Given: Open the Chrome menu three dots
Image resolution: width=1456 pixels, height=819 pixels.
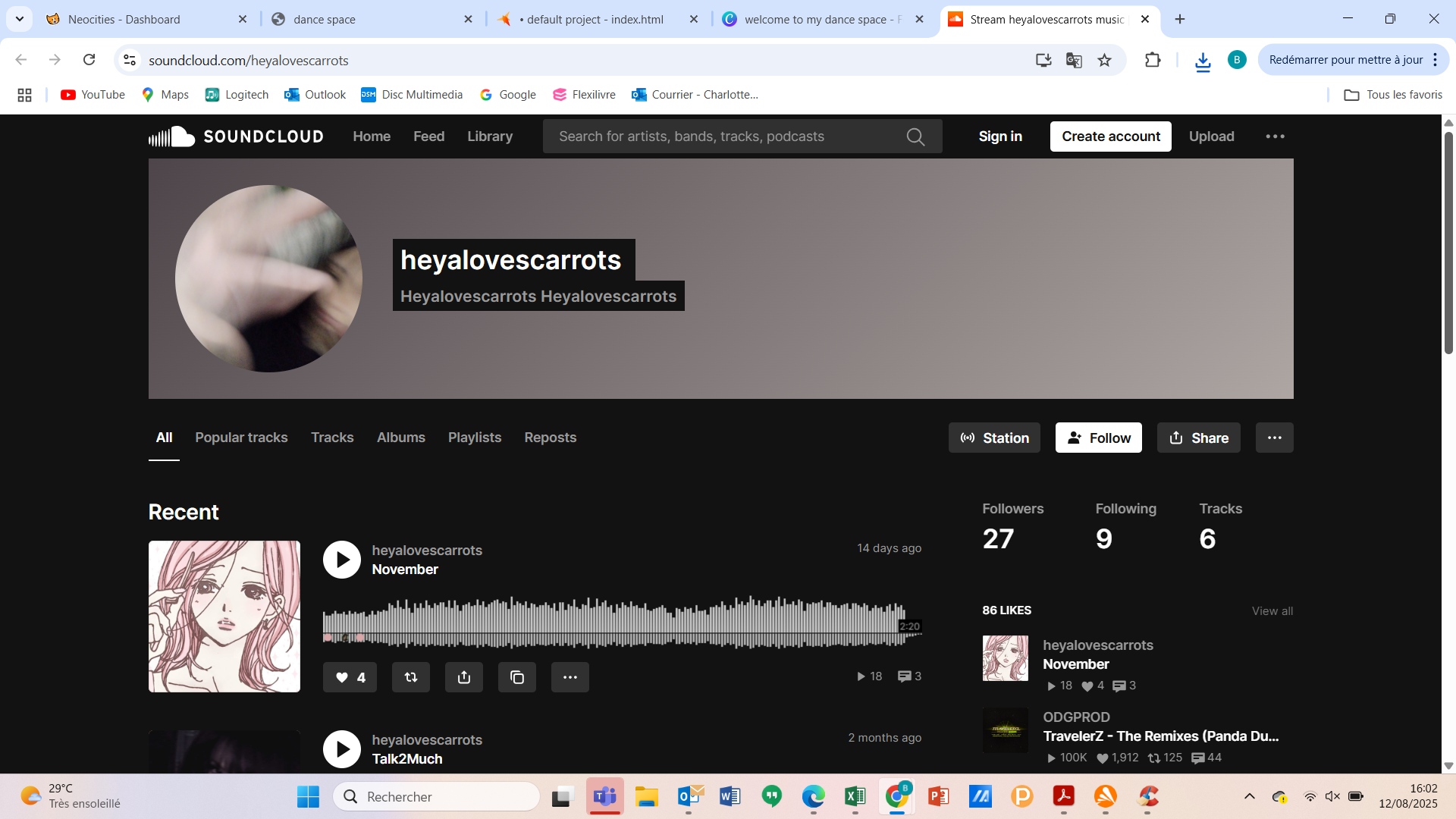Looking at the screenshot, I should [x=1436, y=60].
